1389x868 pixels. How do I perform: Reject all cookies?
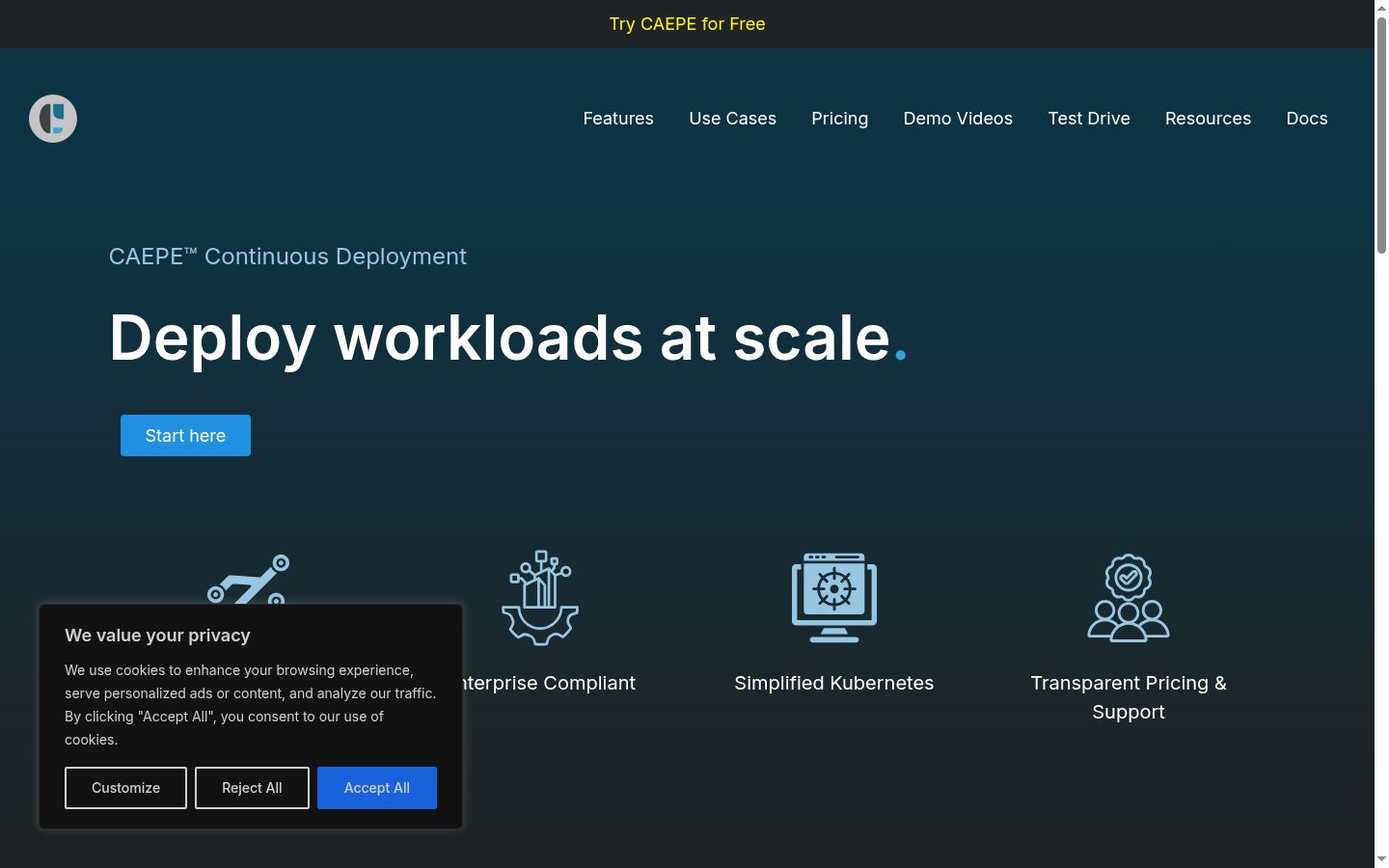tap(252, 788)
